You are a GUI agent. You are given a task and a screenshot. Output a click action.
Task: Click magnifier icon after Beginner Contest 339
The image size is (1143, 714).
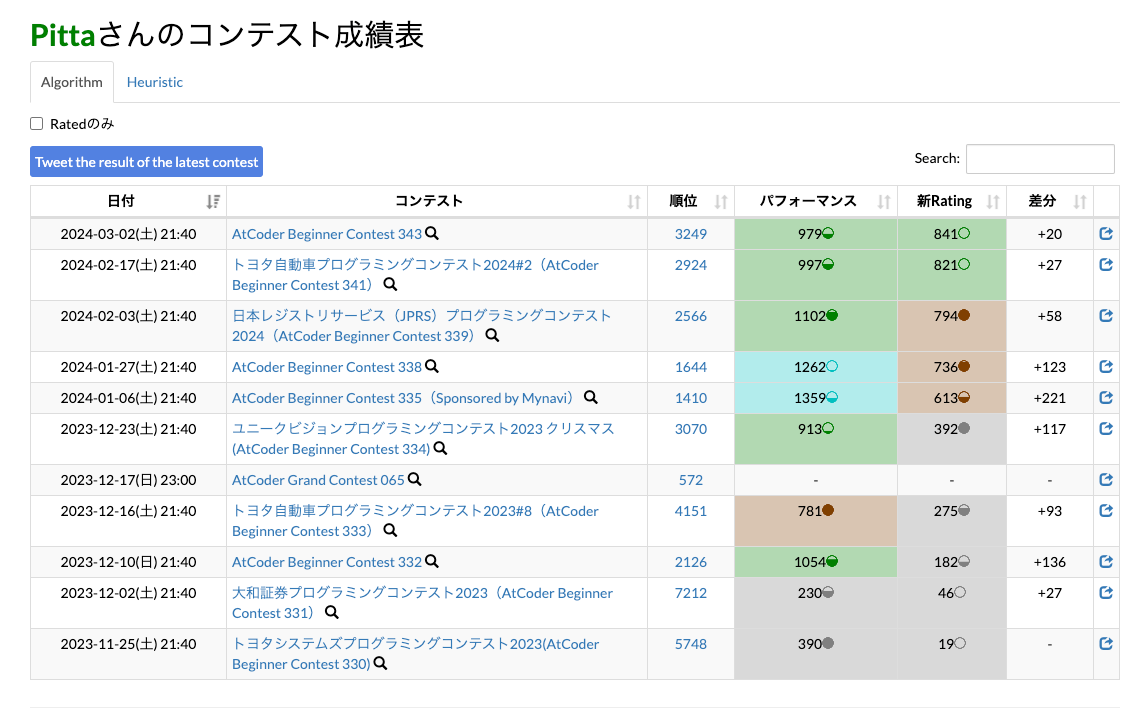click(x=493, y=335)
